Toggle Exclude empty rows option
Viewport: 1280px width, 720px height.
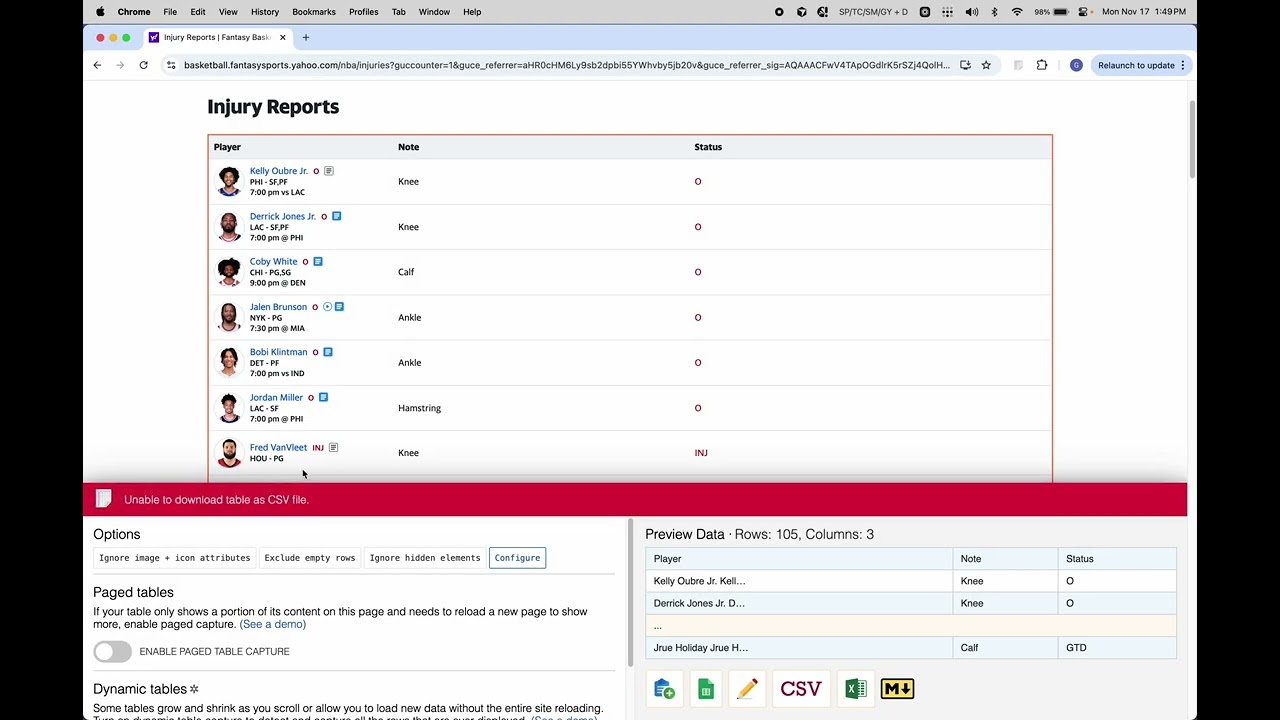[310, 558]
